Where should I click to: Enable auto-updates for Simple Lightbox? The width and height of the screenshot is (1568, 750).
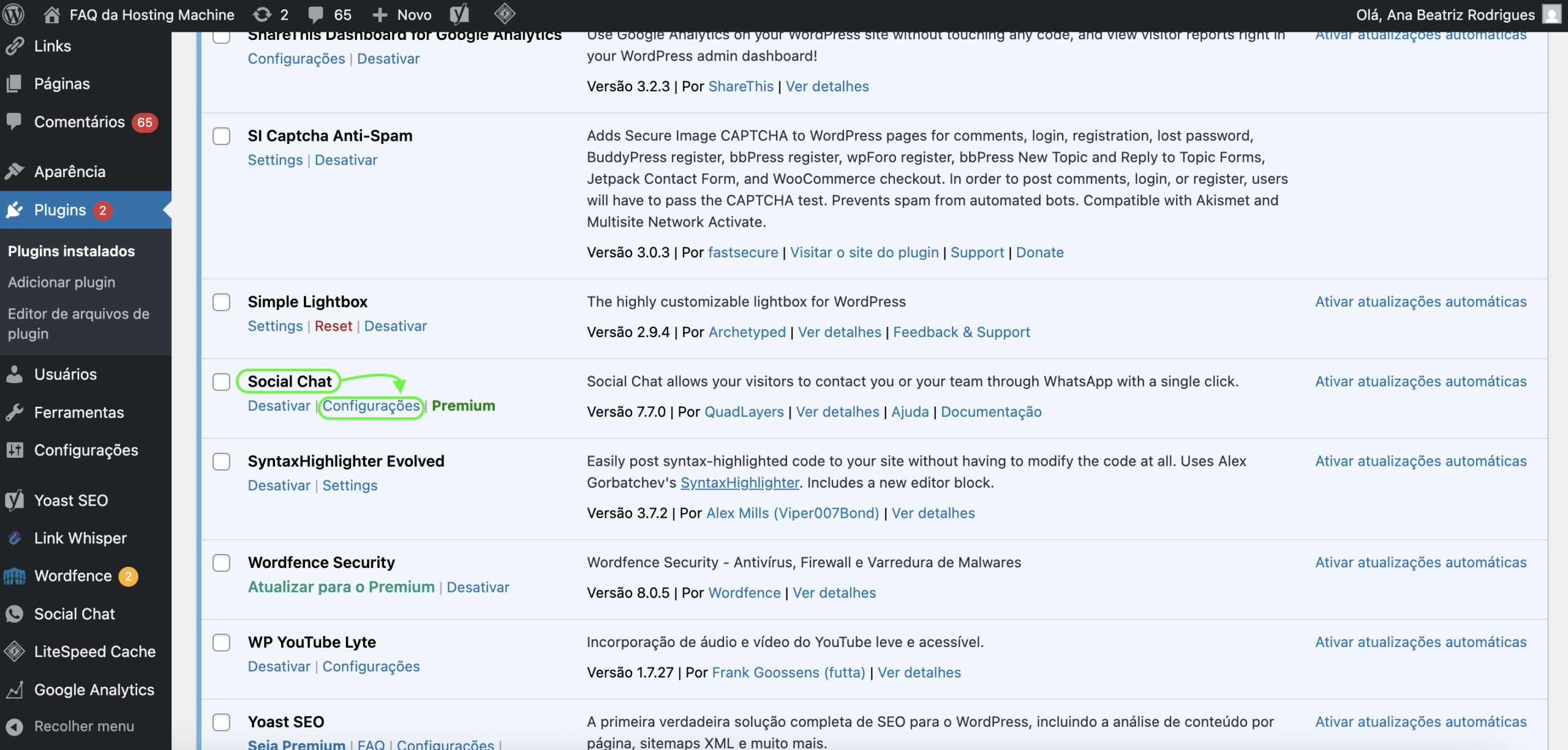pos(1421,301)
